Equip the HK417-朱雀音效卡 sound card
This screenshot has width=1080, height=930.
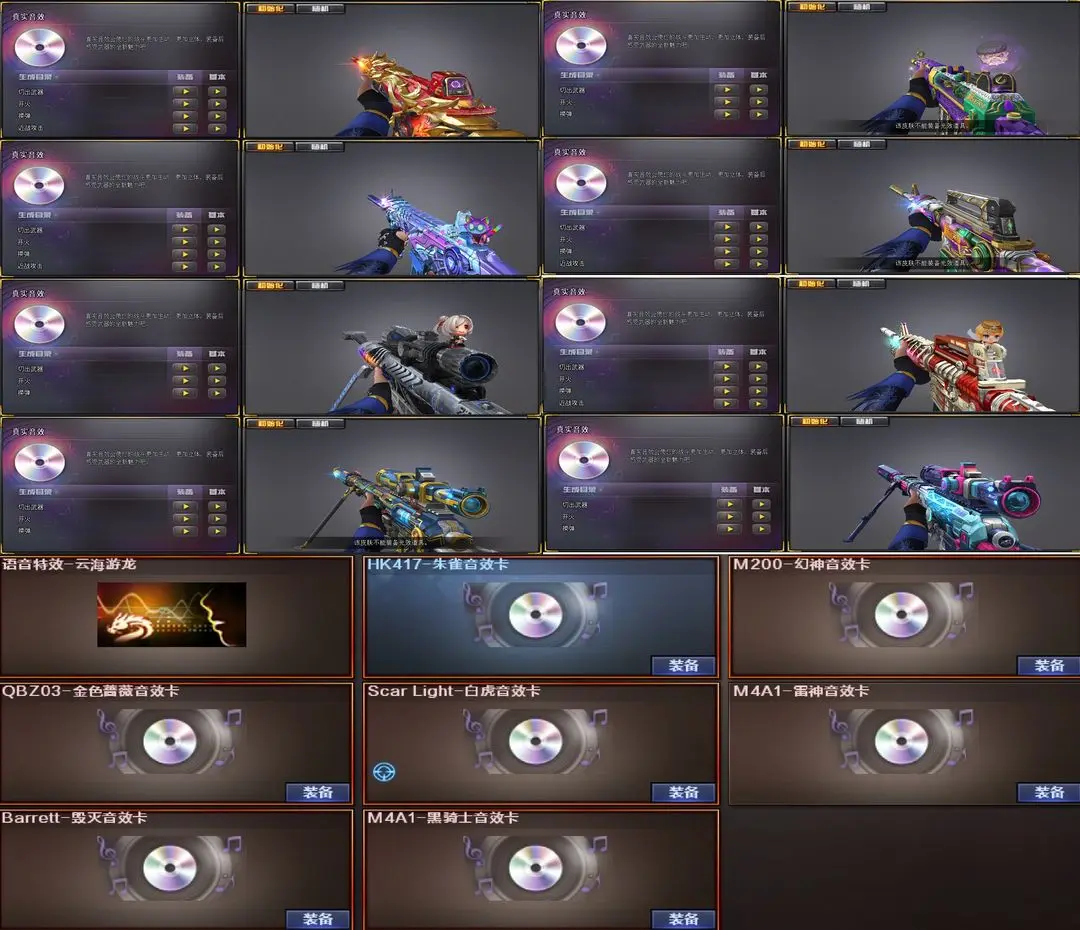click(x=683, y=665)
